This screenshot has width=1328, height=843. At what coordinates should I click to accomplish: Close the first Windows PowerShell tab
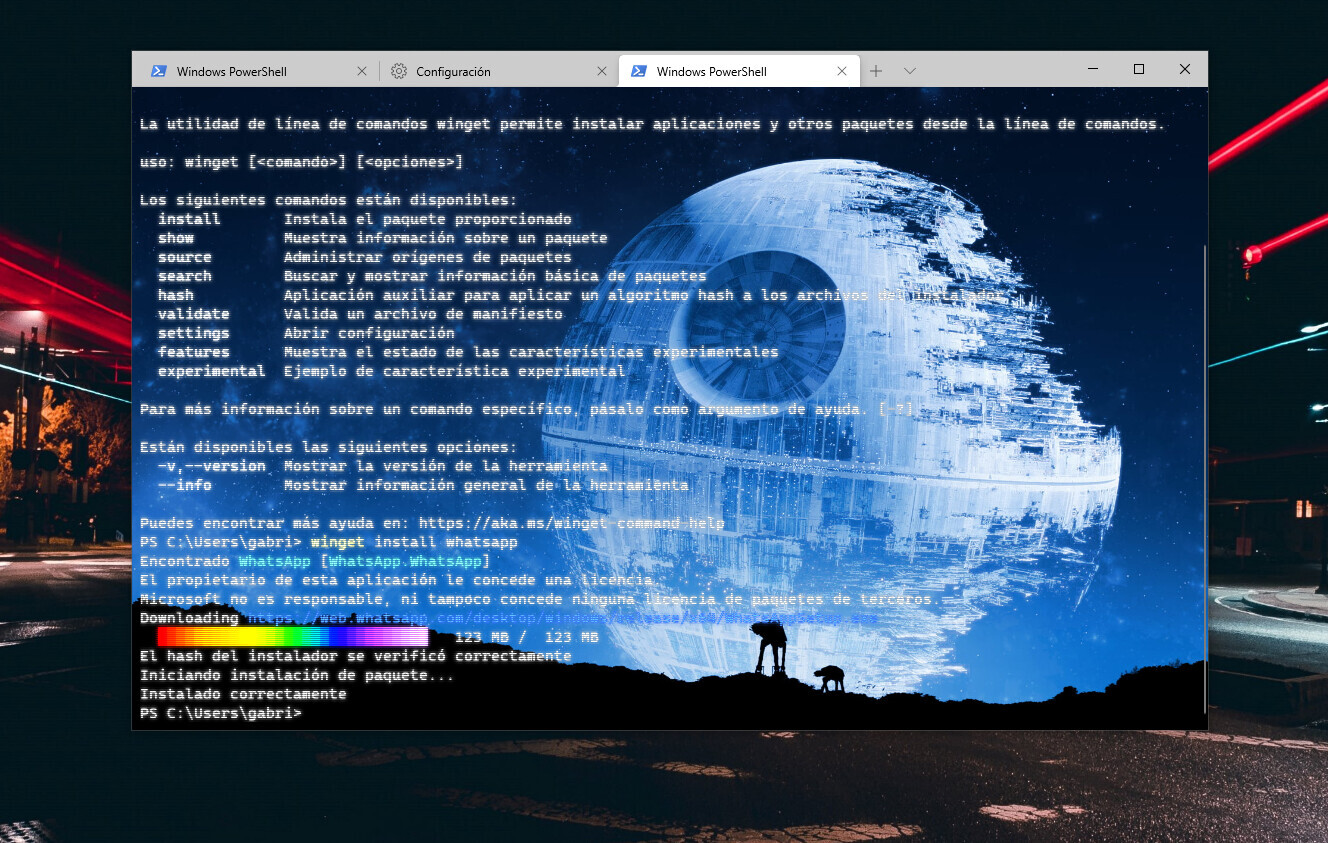click(362, 71)
